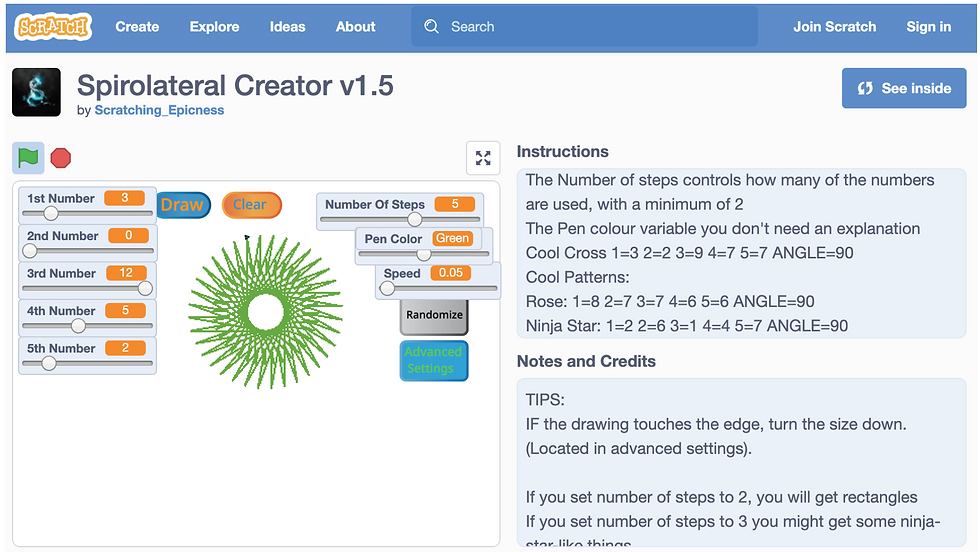Click the Speed value 0.05

(x=451, y=273)
